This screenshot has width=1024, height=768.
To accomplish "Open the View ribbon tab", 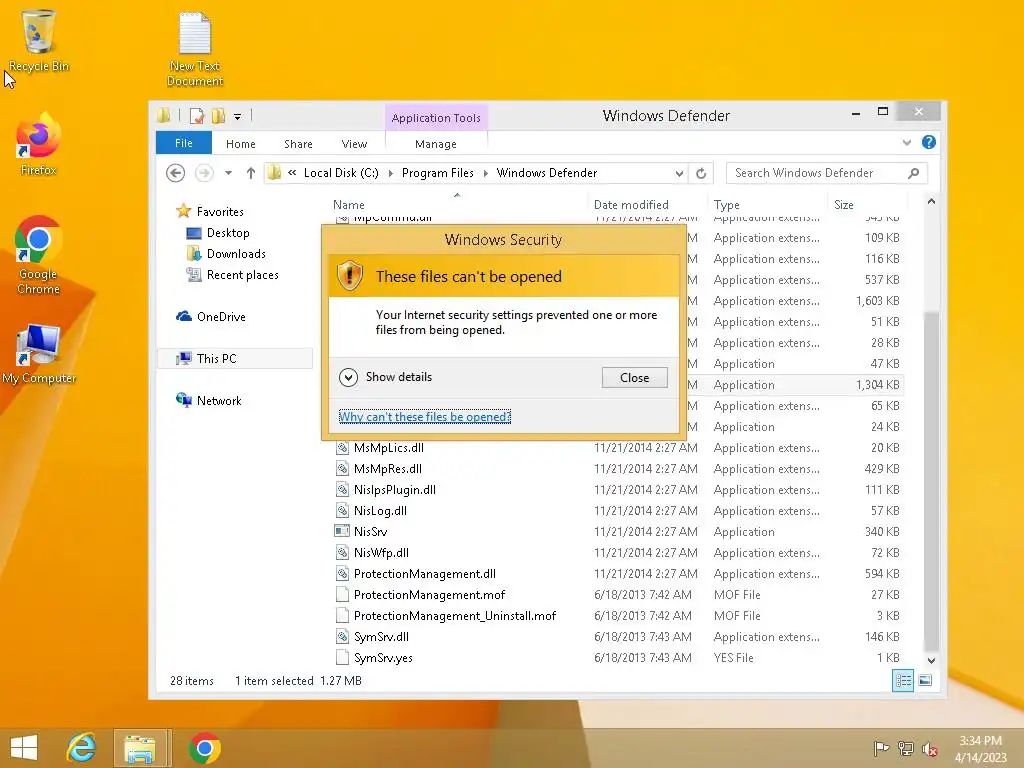I will (x=354, y=144).
